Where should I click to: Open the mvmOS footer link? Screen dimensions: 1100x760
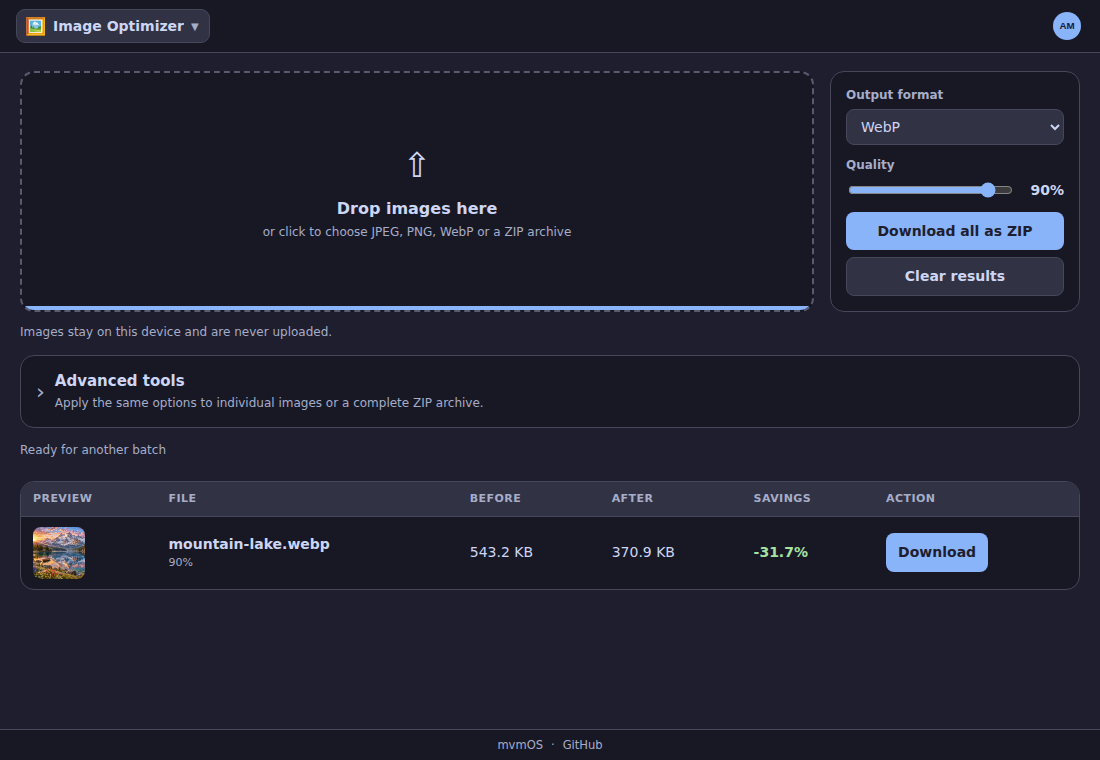click(x=520, y=745)
